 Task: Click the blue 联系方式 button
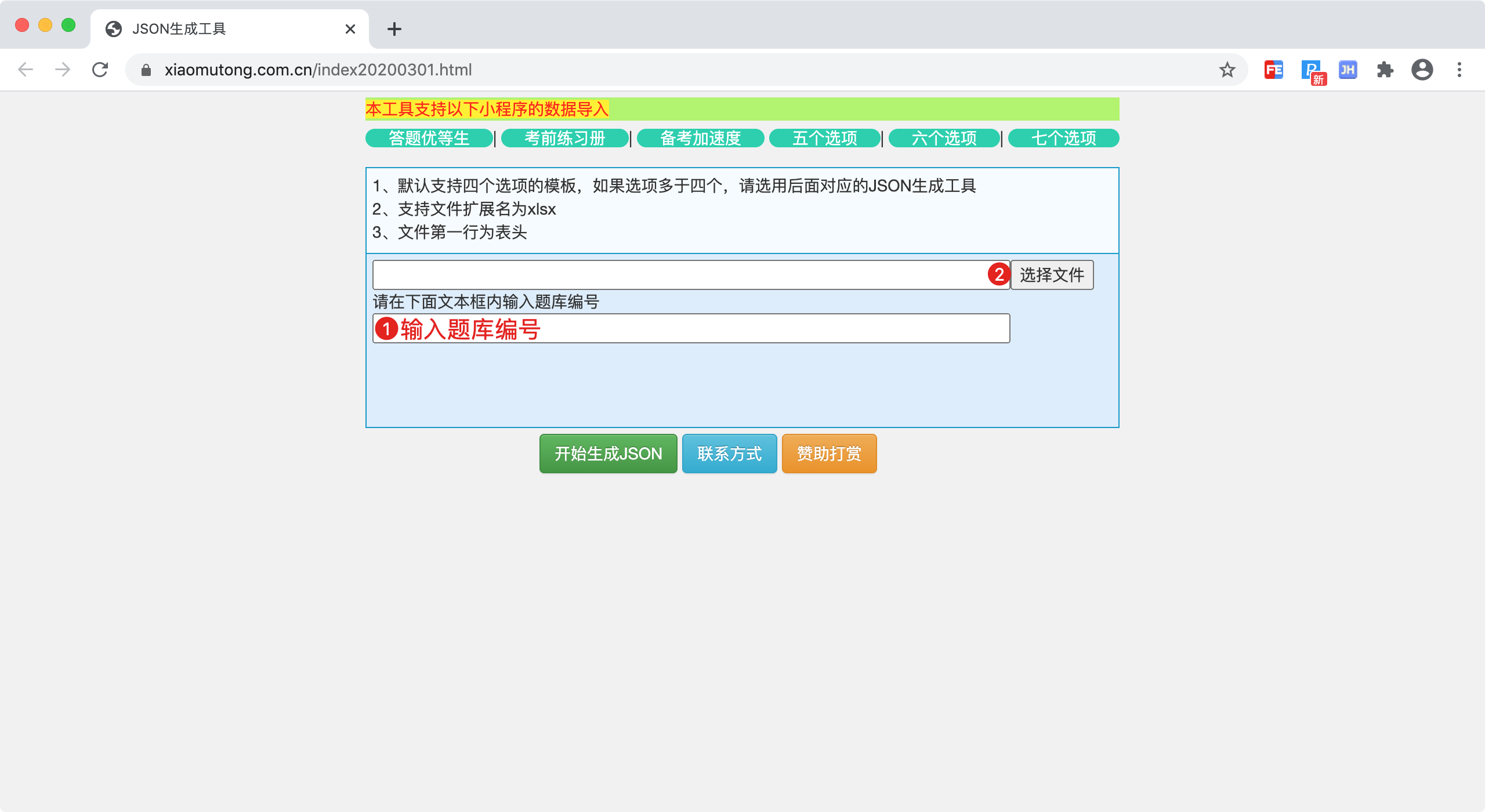tap(729, 454)
